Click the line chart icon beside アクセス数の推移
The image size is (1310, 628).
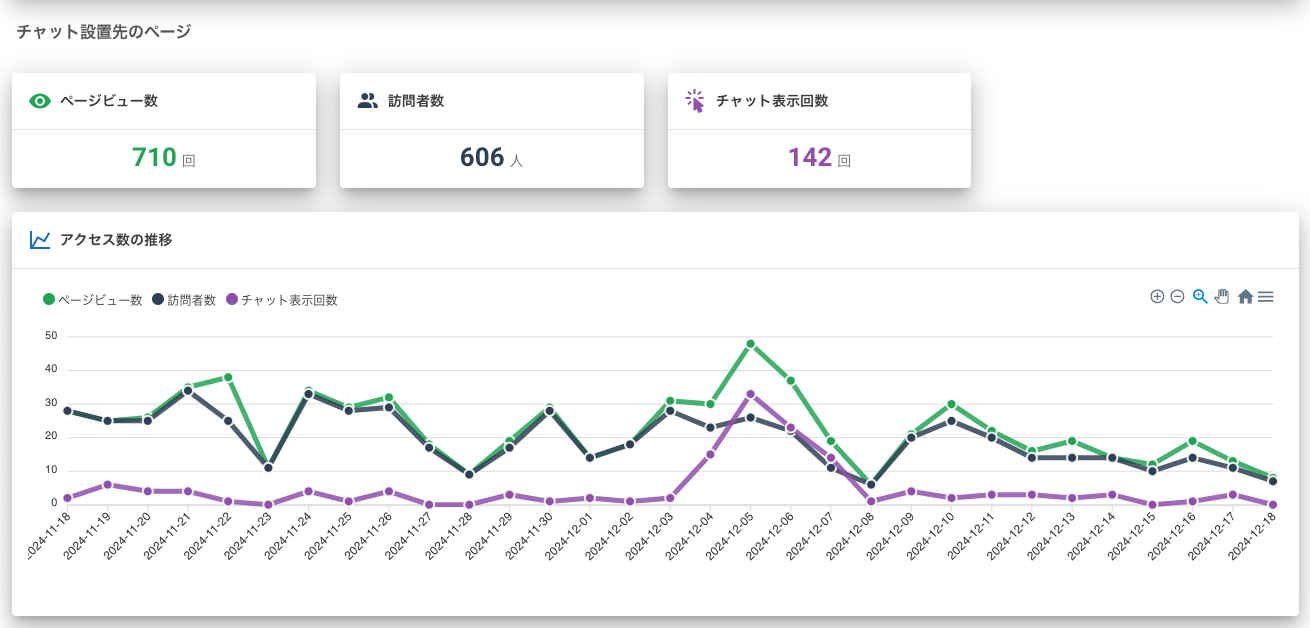coord(40,240)
